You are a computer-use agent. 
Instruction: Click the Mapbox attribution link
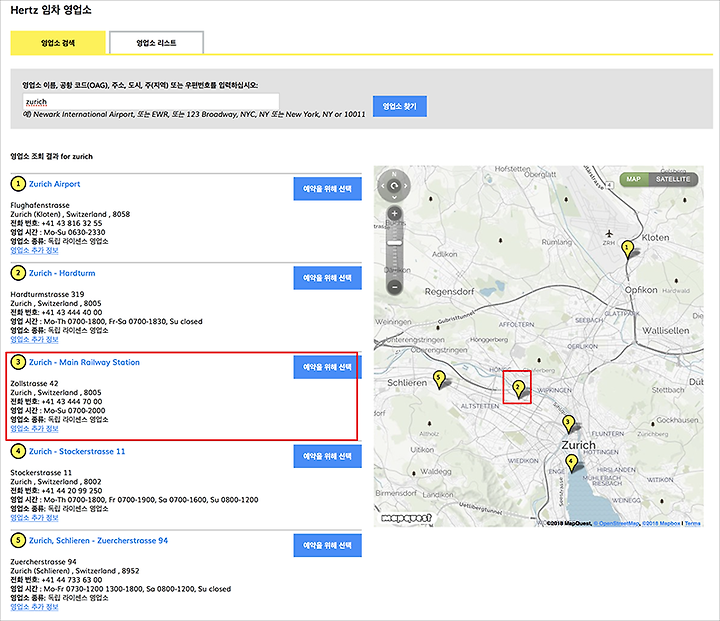[x=661, y=523]
